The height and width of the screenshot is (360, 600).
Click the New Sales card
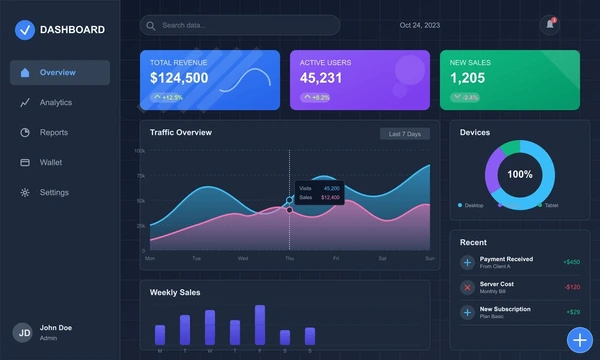click(x=510, y=80)
